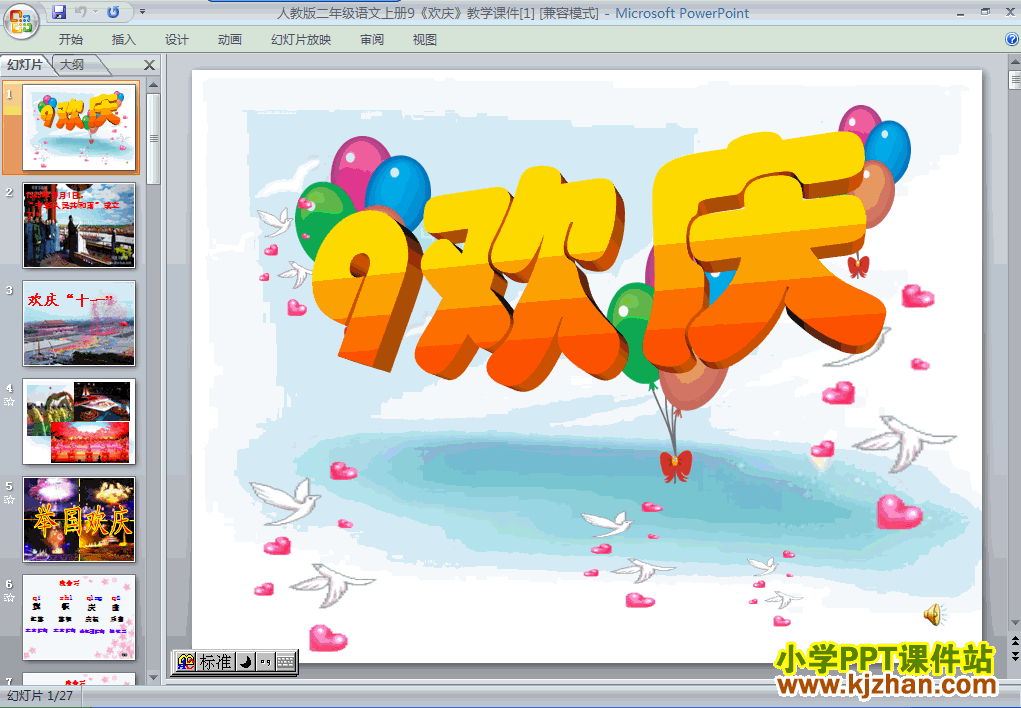1021x708 pixels.
Task: Toggle the IME Chinese/English mode icon
Action: (x=186, y=662)
